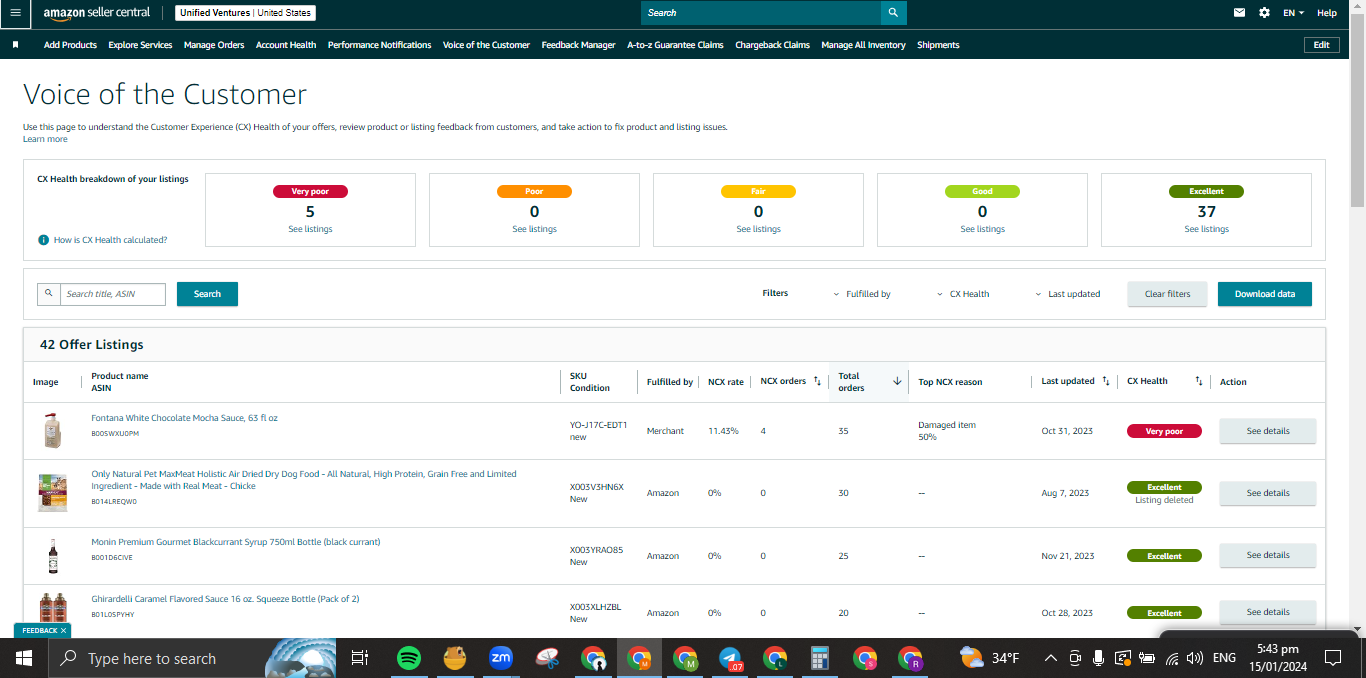The width and height of the screenshot is (1366, 678).
Task: Open the EN language dropdown
Action: [1294, 13]
